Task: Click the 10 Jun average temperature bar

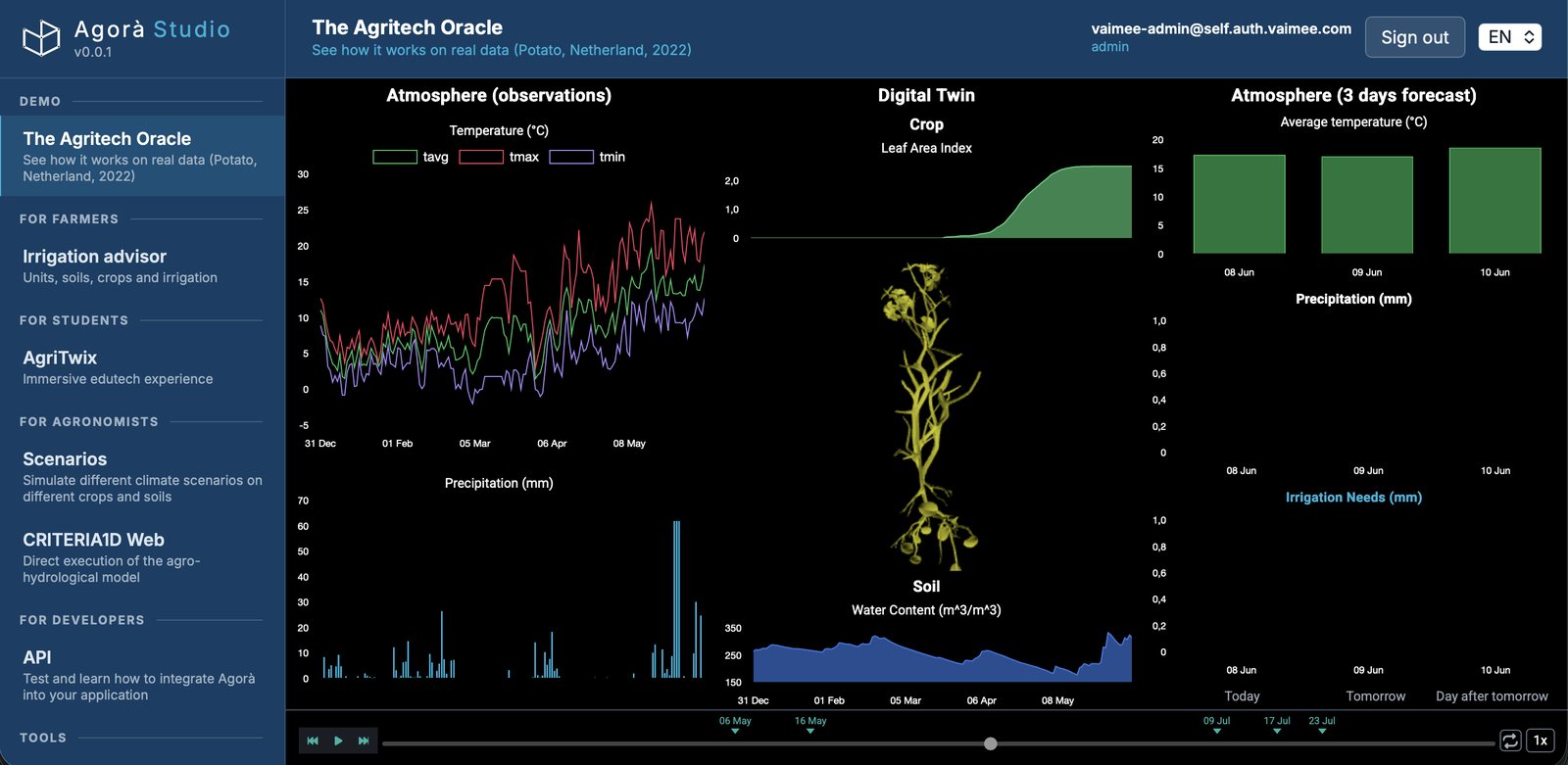Action: 1494,201
